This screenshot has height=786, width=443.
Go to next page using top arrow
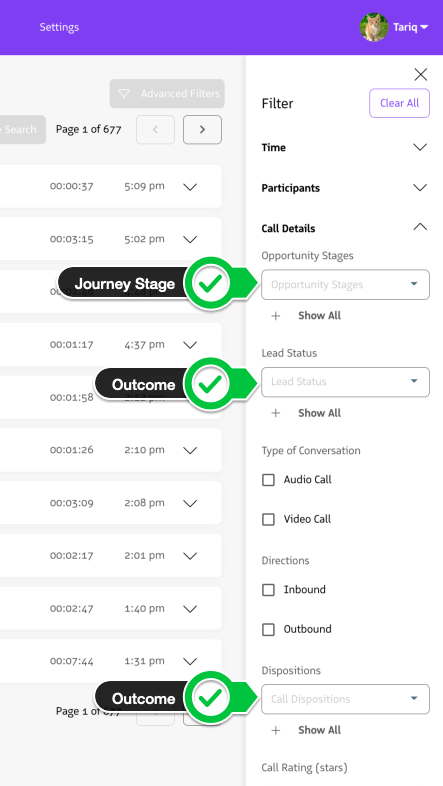pos(202,129)
